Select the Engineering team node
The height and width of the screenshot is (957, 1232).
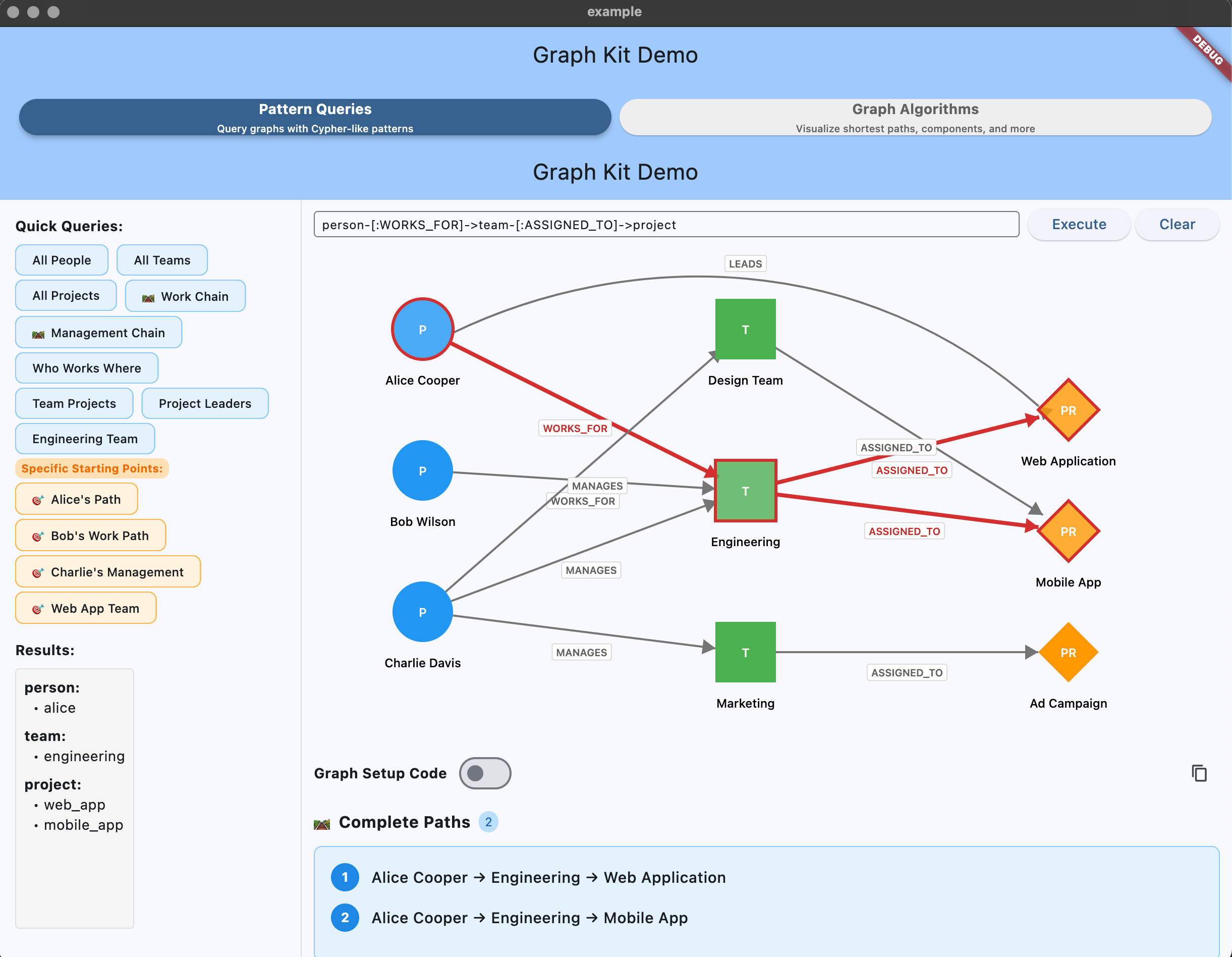[x=745, y=491]
